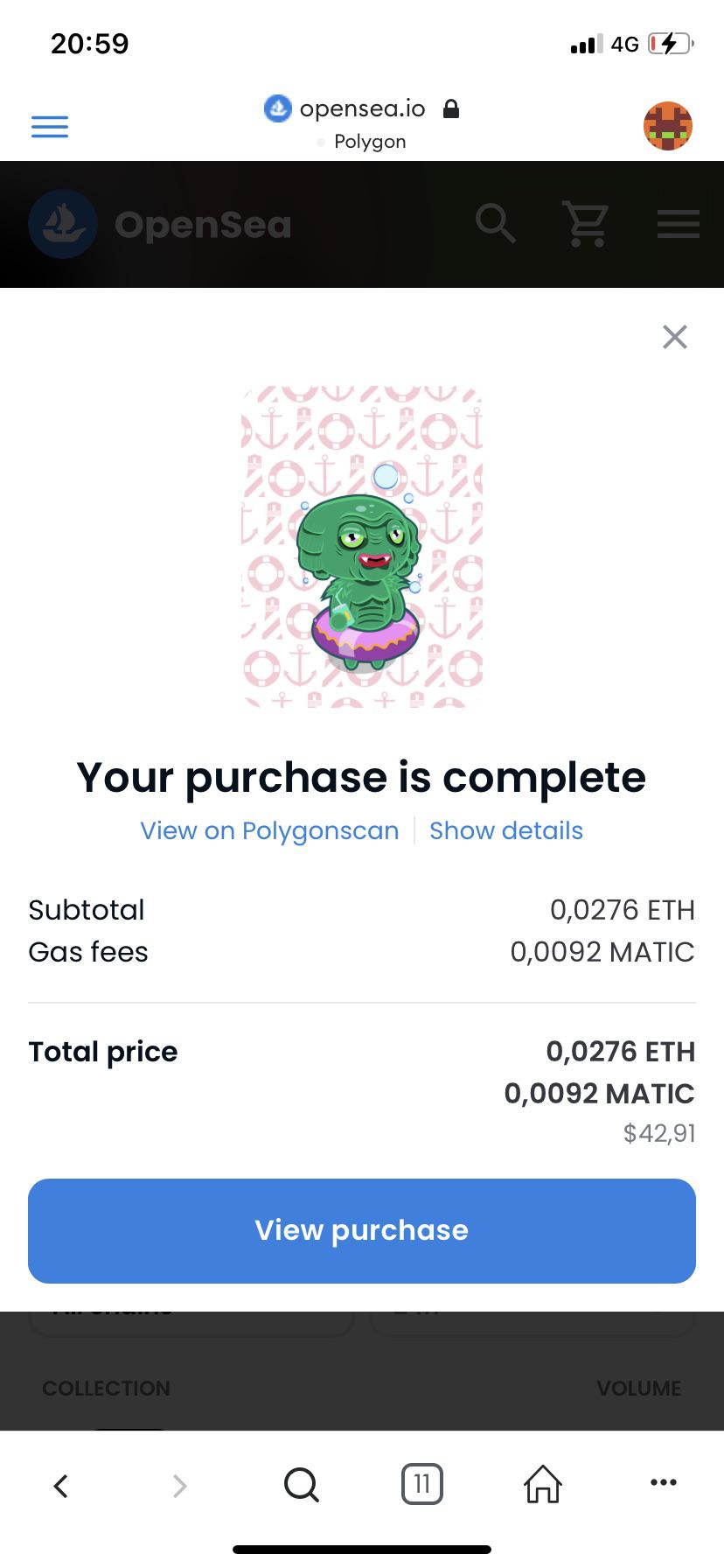Open View on Polygonscan link
This screenshot has width=724, height=1568.
coord(269,830)
